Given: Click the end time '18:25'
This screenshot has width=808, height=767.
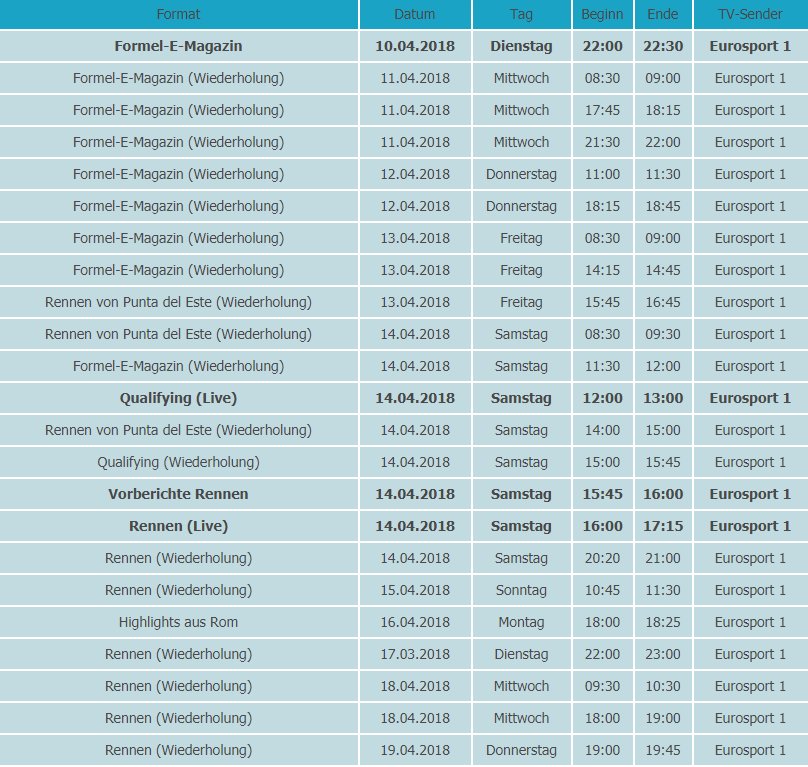Looking at the screenshot, I should [x=663, y=622].
